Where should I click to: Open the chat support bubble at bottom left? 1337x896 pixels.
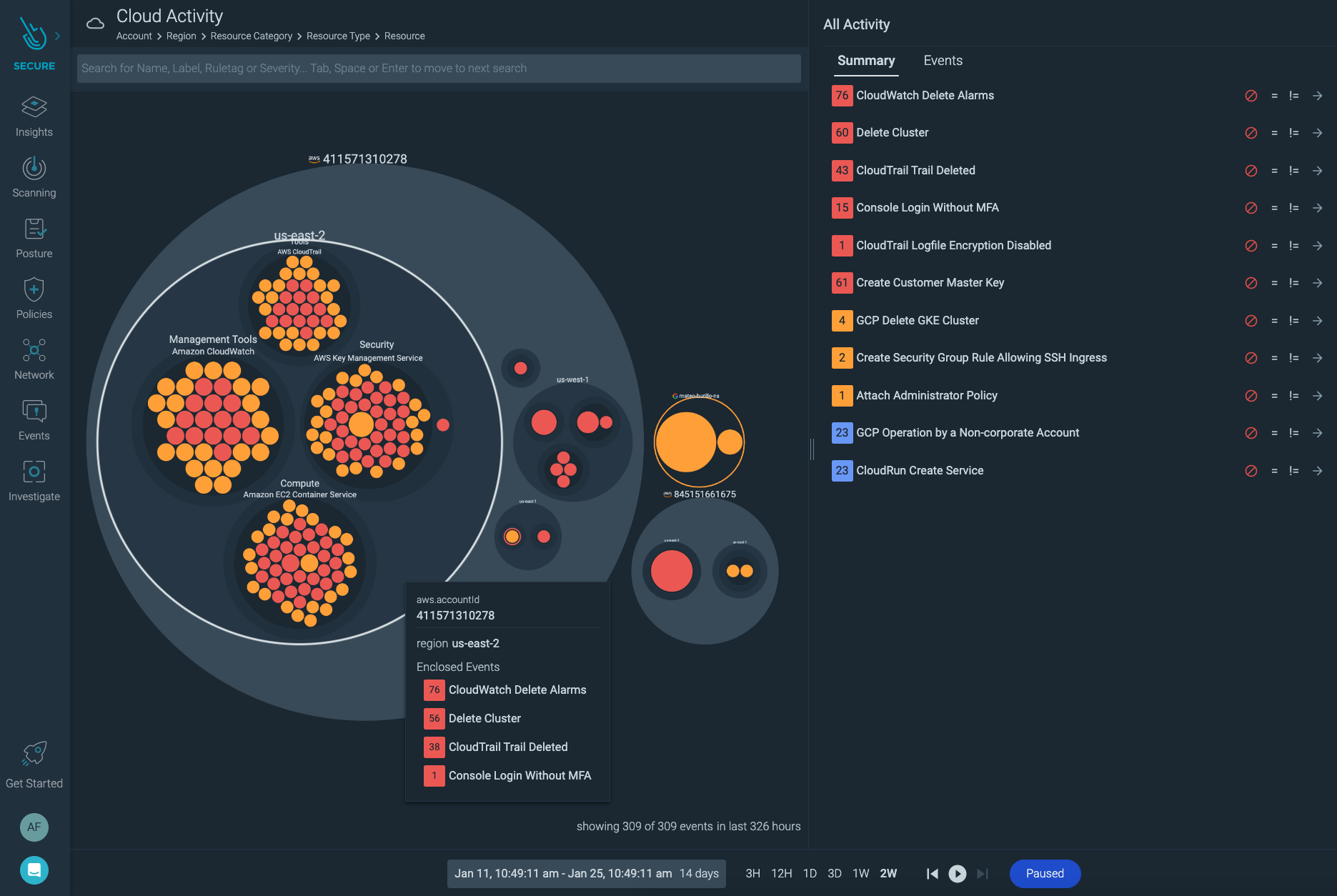(x=34, y=870)
